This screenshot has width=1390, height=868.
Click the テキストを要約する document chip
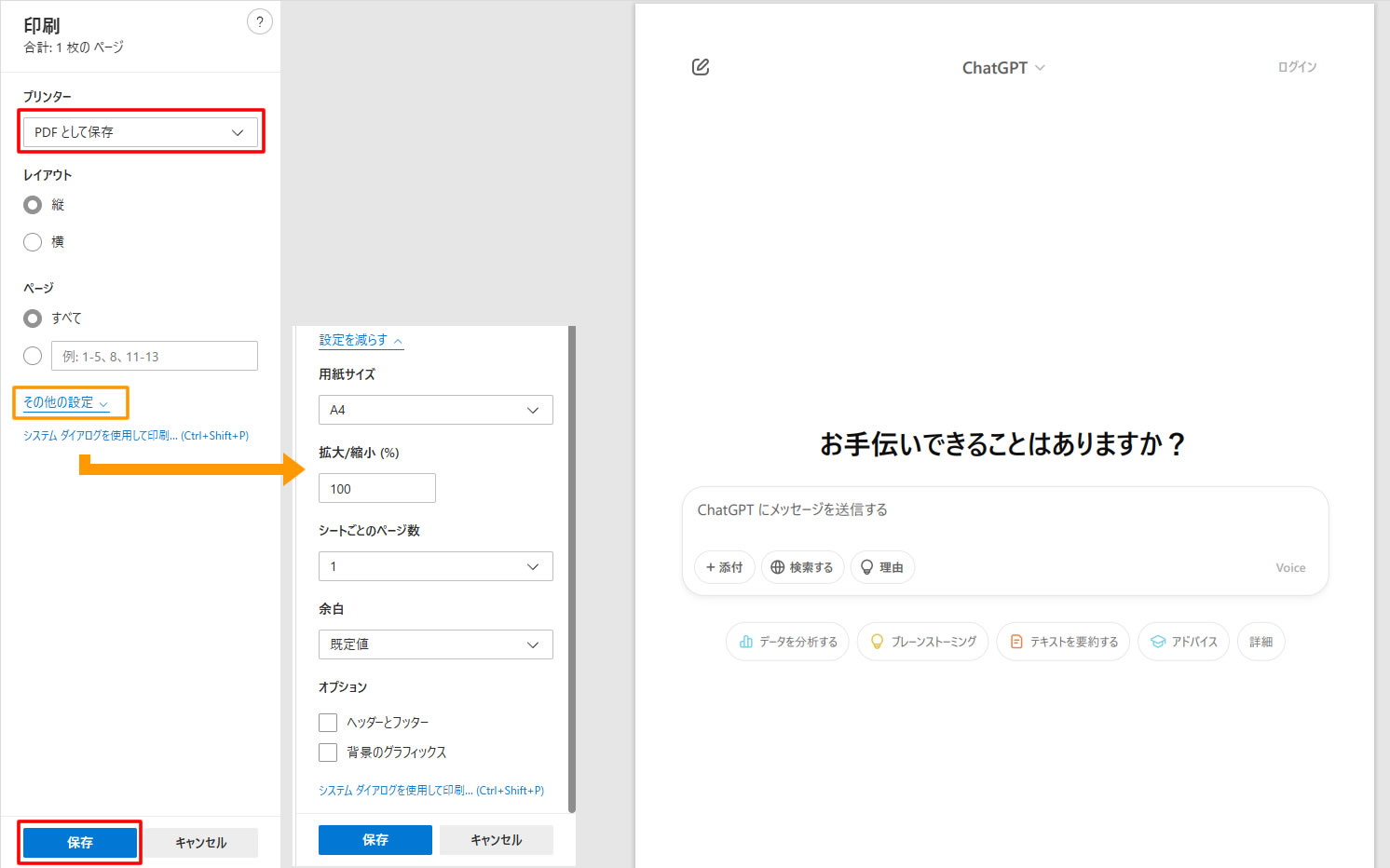[1064, 642]
